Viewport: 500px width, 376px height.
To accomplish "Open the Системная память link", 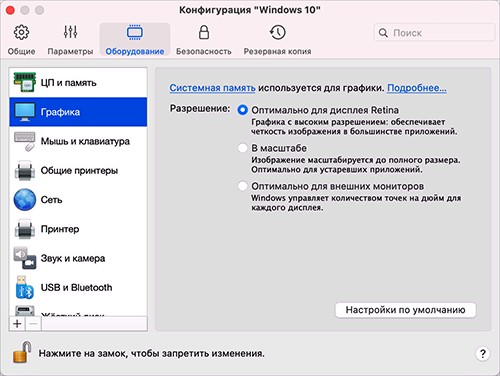I will coord(212,88).
